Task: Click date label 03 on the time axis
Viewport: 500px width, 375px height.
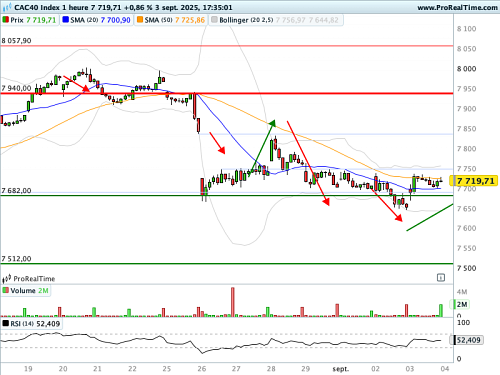Action: click(410, 369)
